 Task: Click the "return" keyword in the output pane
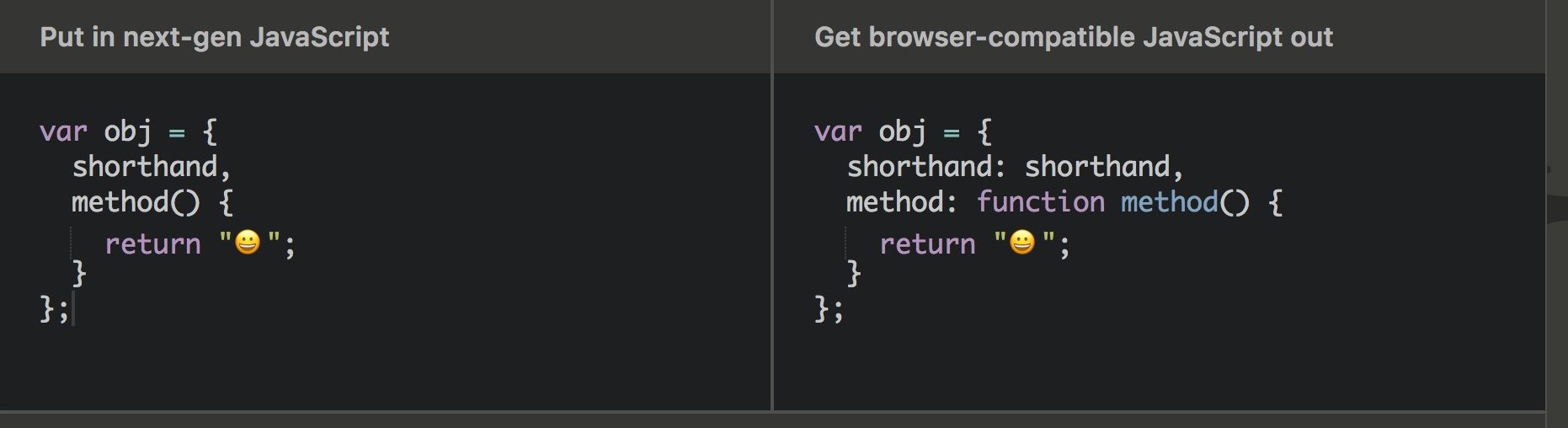tap(927, 244)
